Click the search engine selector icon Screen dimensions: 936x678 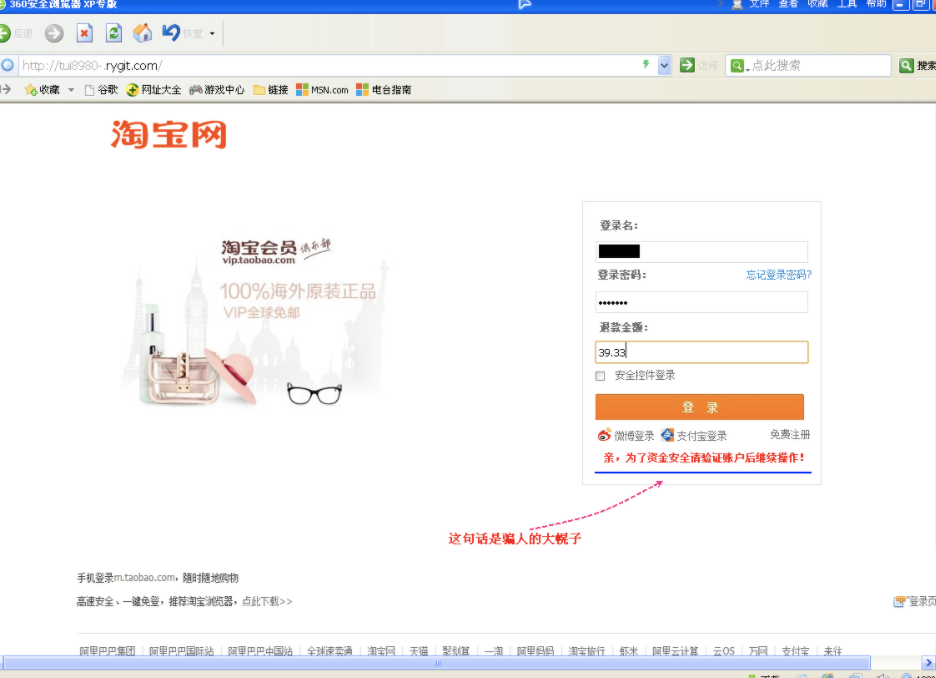[x=739, y=66]
